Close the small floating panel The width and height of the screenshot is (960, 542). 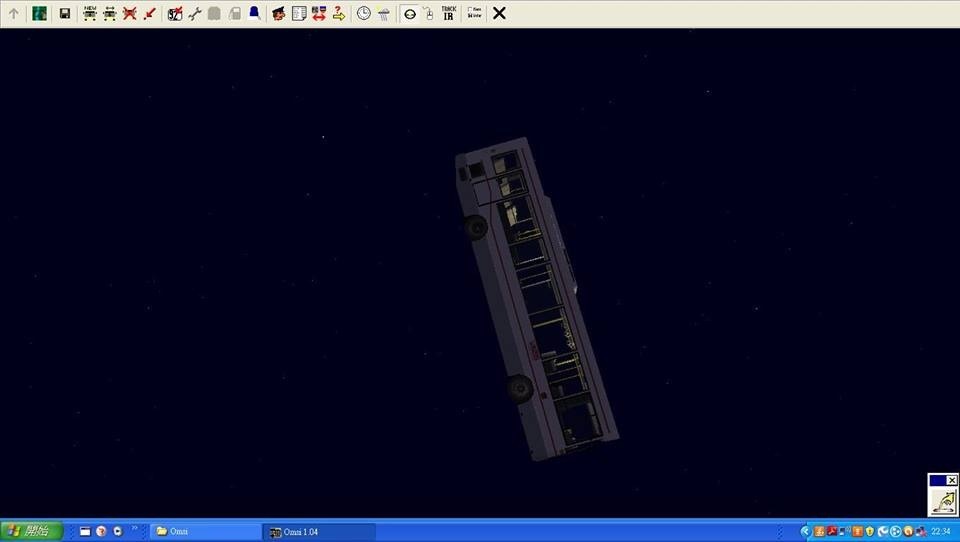(x=951, y=480)
